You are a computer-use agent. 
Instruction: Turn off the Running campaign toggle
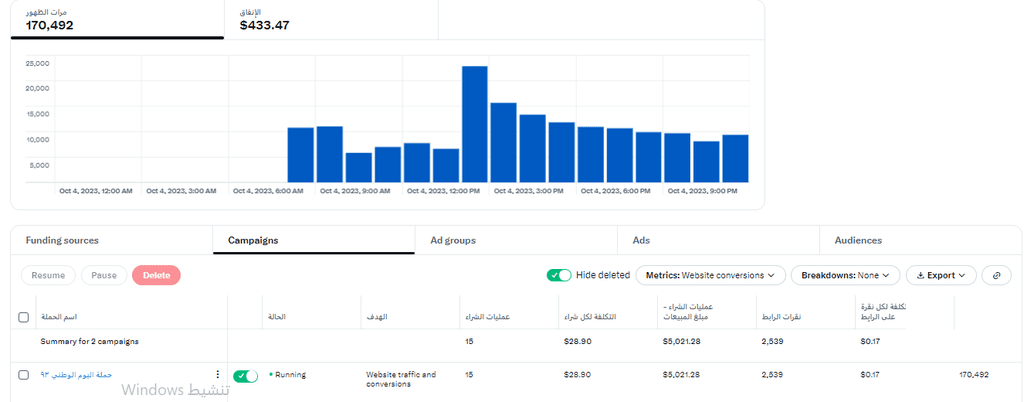(246, 376)
